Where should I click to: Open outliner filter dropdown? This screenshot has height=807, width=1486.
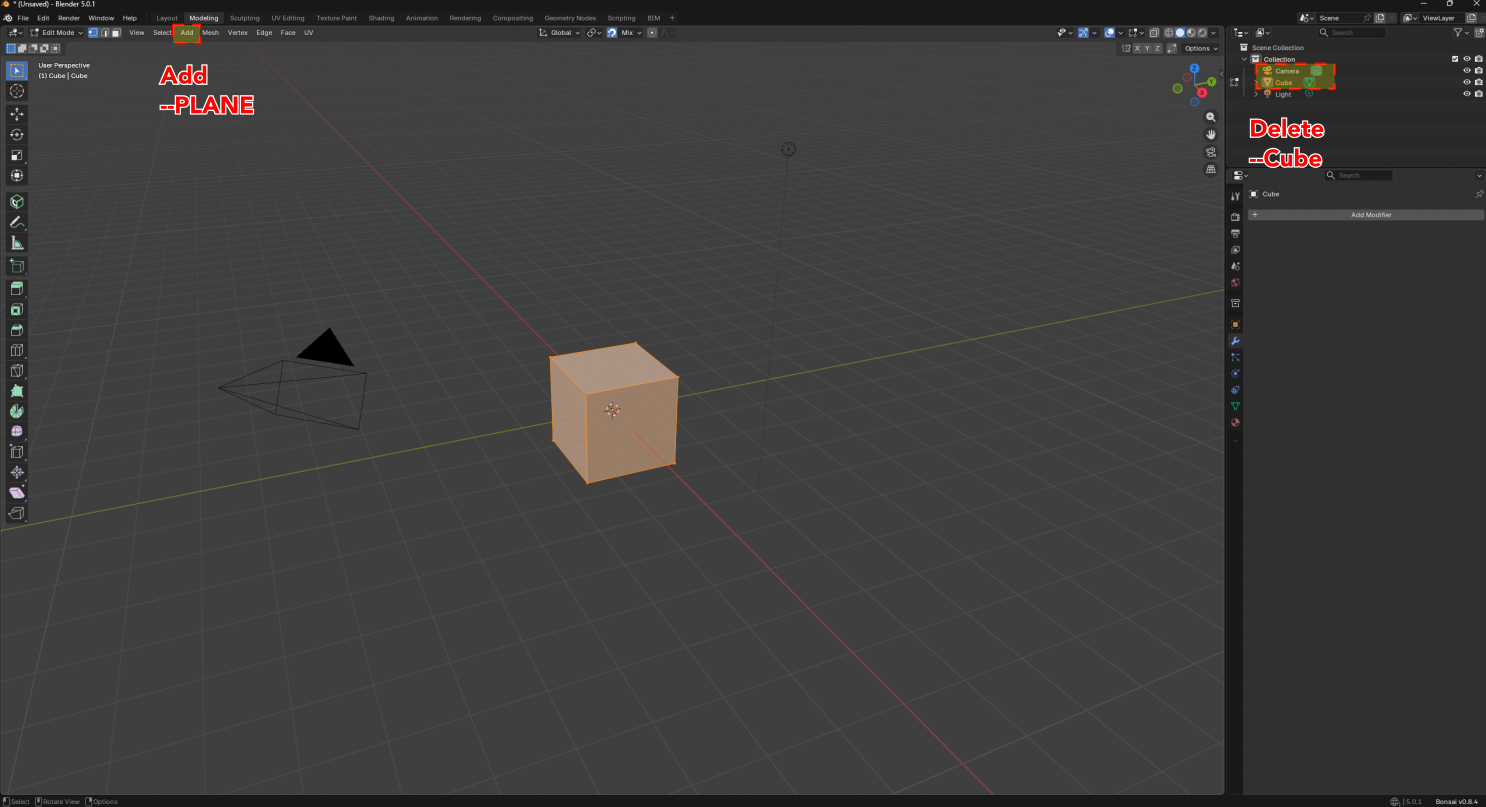pyautogui.click(x=1462, y=33)
